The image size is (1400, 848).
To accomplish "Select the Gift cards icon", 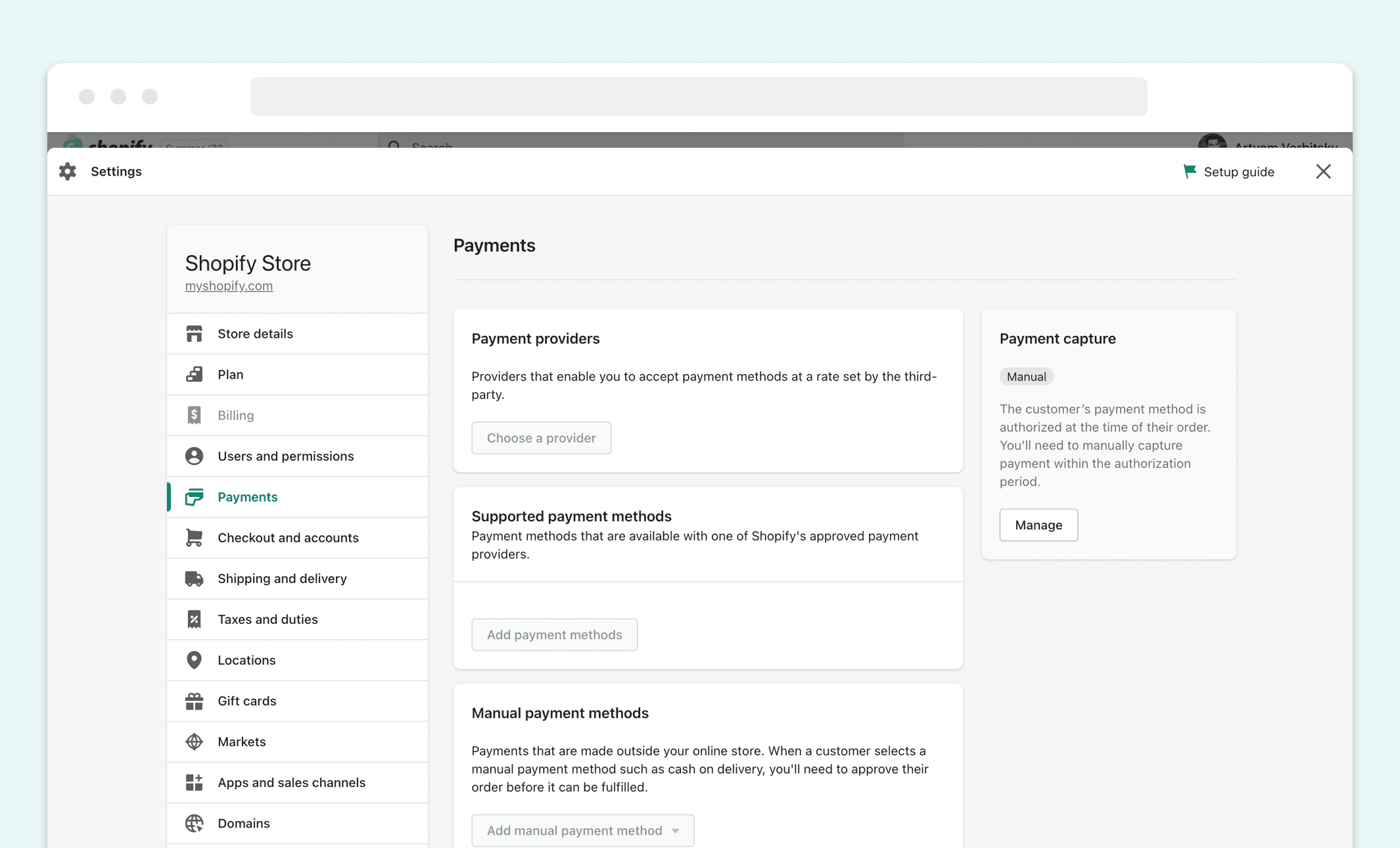I will click(195, 701).
